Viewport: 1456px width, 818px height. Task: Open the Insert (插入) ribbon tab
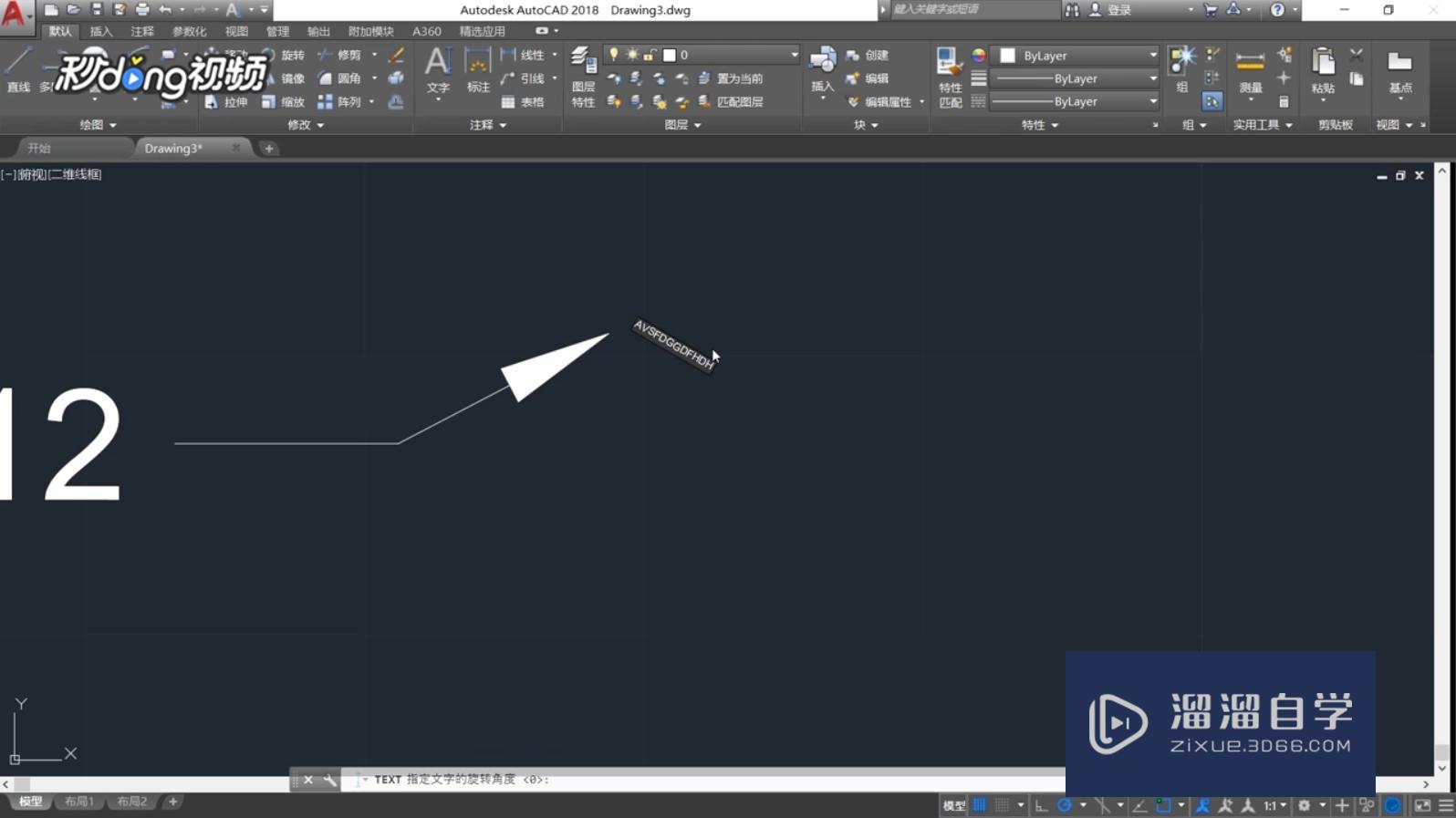(101, 31)
